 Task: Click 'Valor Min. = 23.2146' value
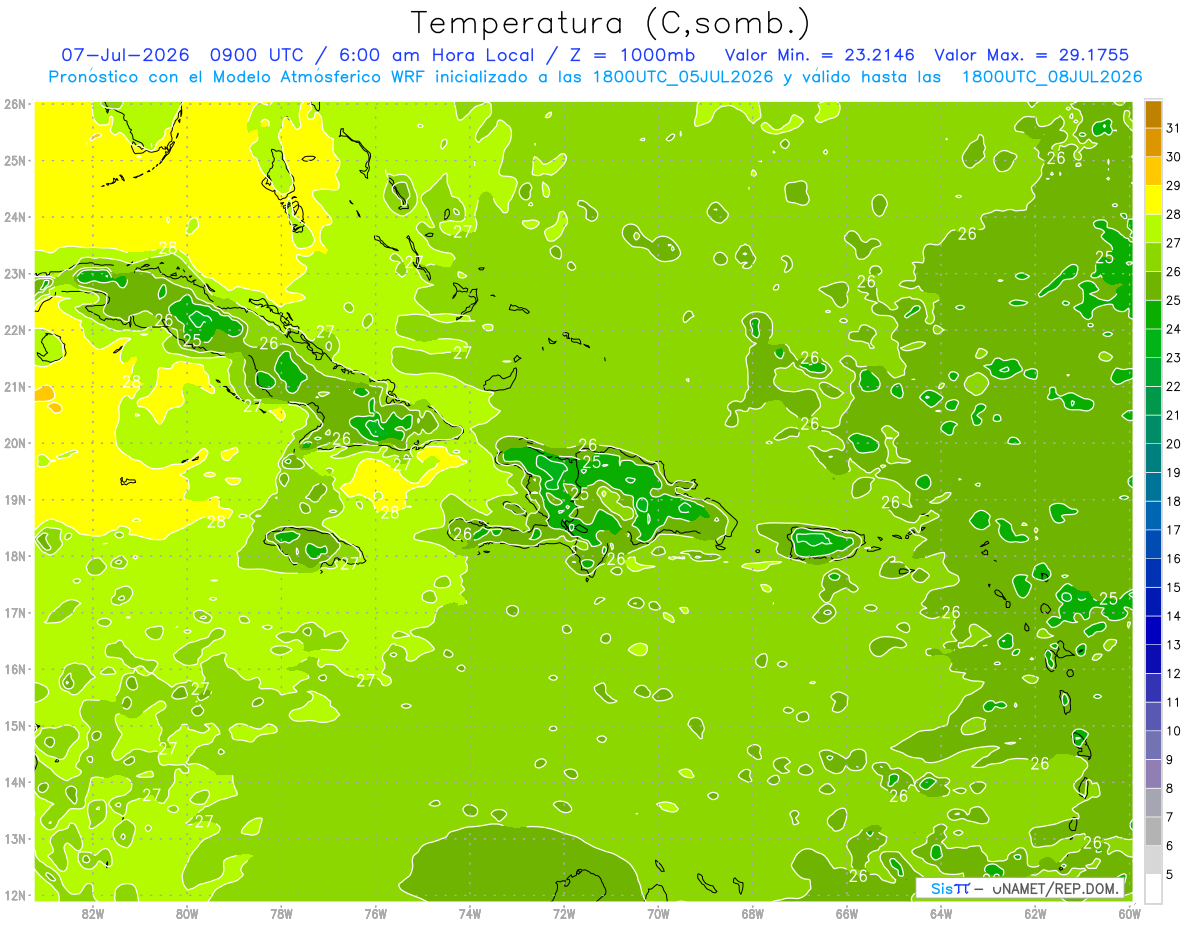(818, 55)
